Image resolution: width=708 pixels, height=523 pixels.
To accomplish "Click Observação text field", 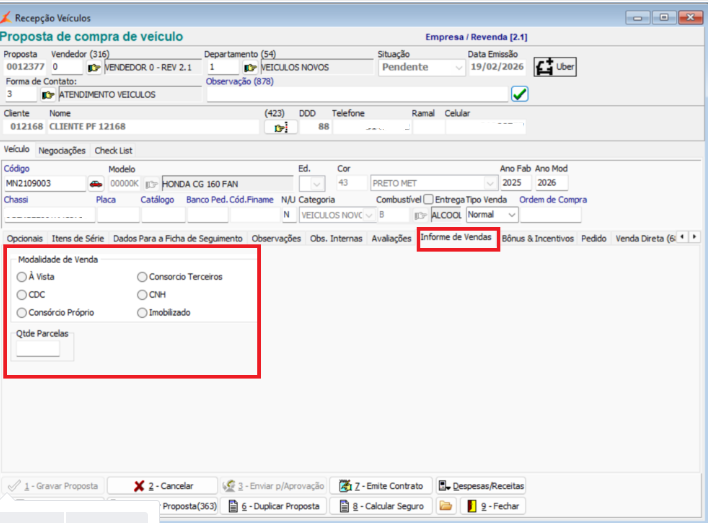I will tap(357, 94).
